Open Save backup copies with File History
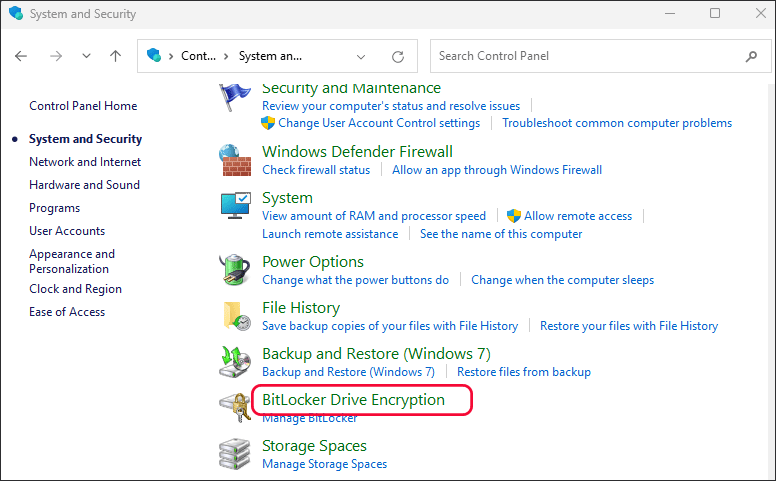The height and width of the screenshot is (481, 776). pyautogui.click(x=390, y=326)
